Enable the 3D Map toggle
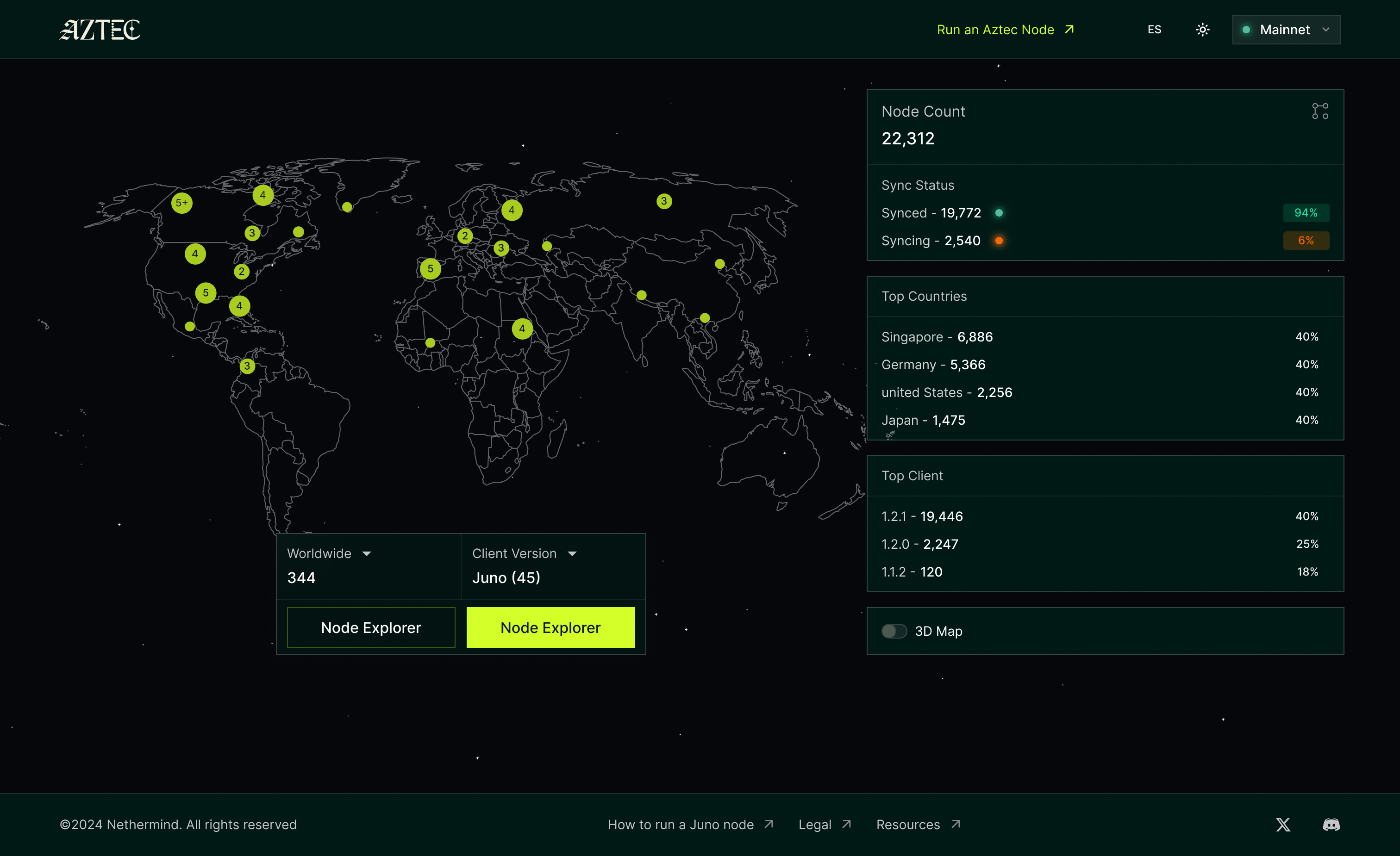This screenshot has height=856, width=1400. pyautogui.click(x=894, y=631)
